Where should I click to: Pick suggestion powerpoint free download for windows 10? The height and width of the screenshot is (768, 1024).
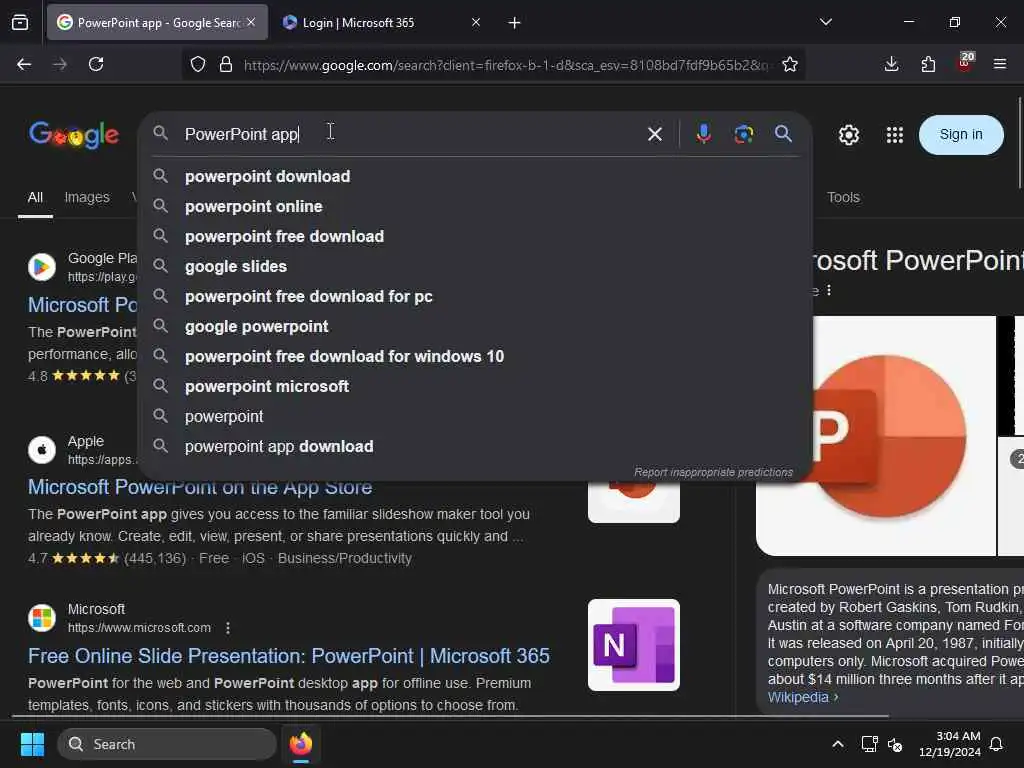coord(475,357)
